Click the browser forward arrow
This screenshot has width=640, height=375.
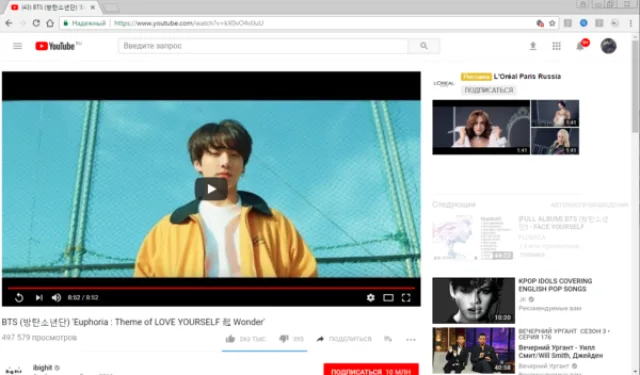pos(22,23)
